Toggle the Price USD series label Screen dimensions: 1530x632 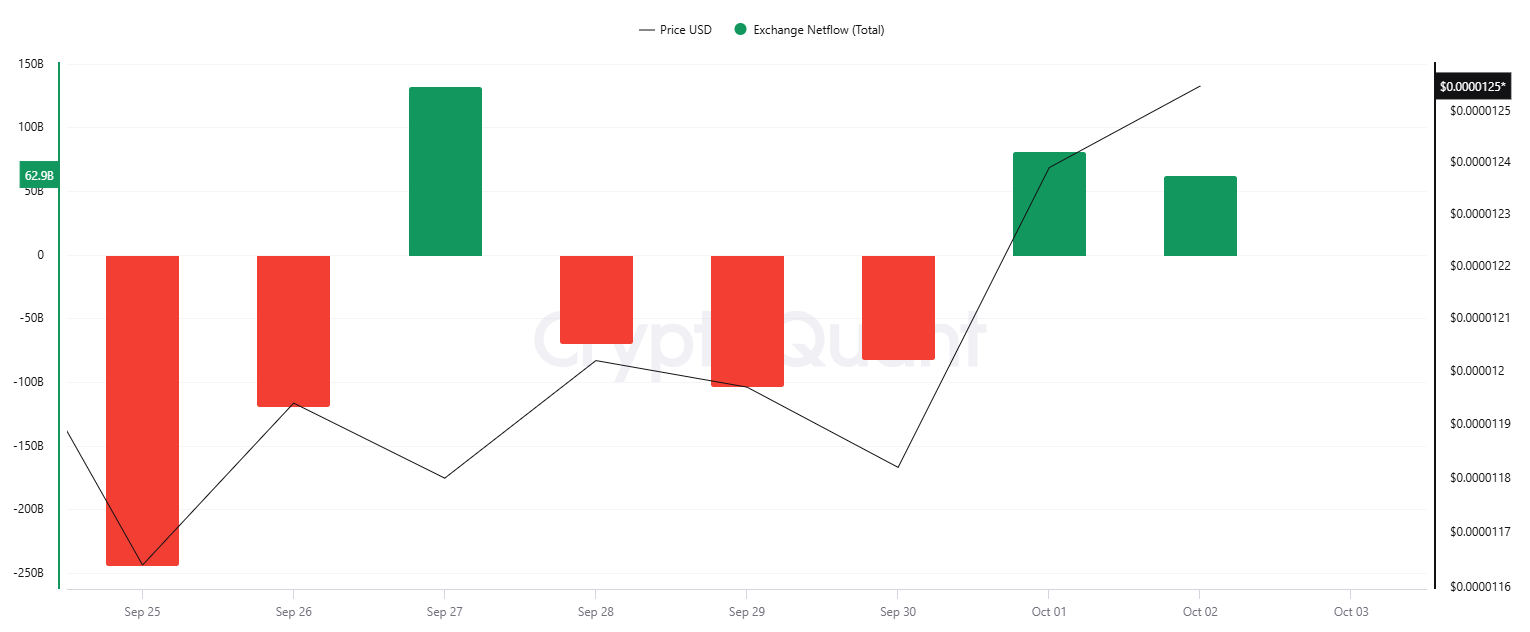click(686, 30)
